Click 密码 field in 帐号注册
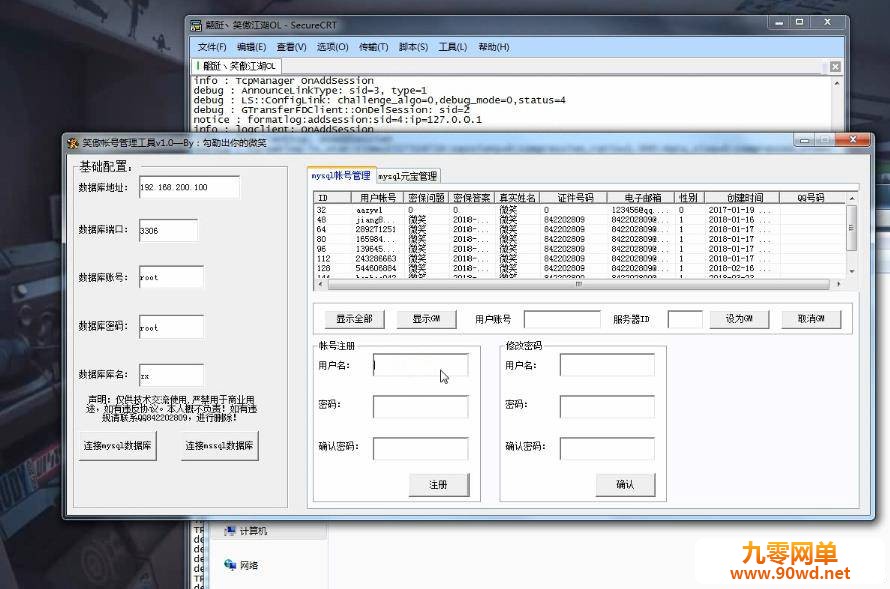890x589 pixels. (421, 407)
